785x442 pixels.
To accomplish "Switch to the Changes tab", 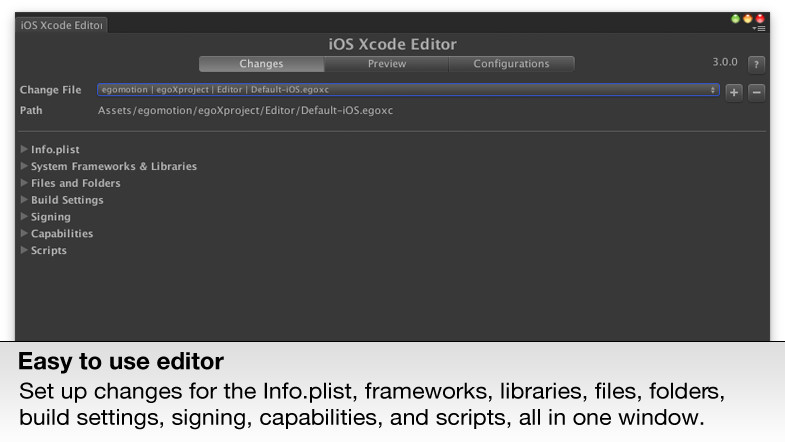I will pos(261,64).
